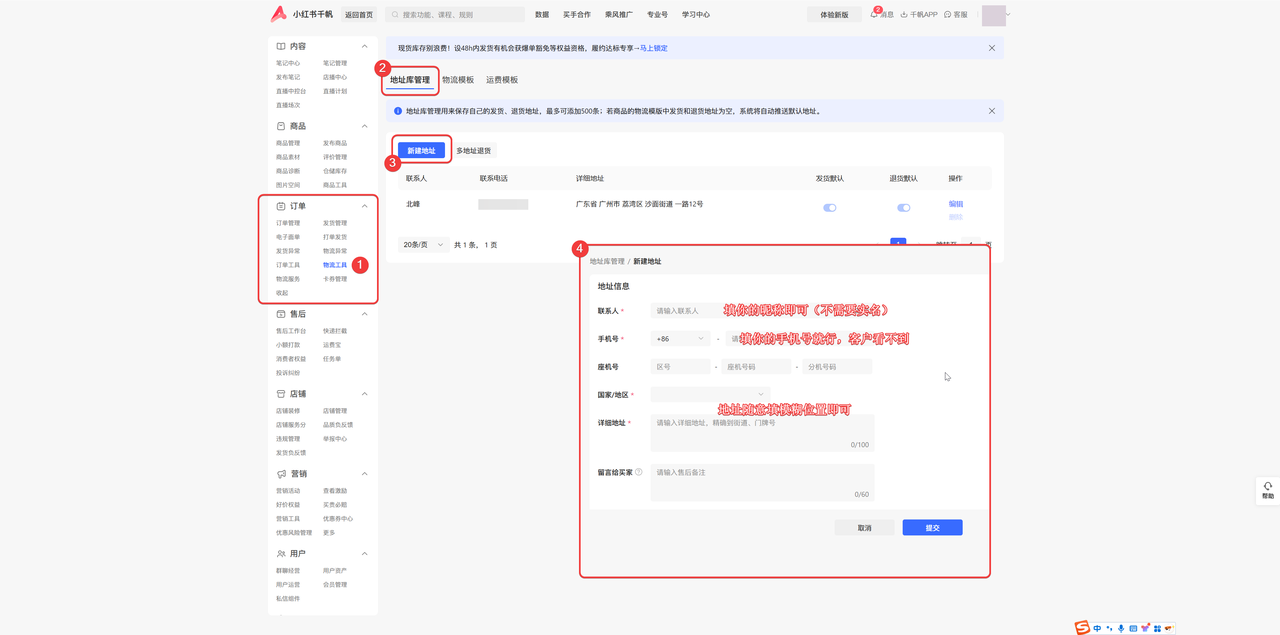Open the 20条/页 page size dropdown
1280x635 pixels.
tap(422, 245)
